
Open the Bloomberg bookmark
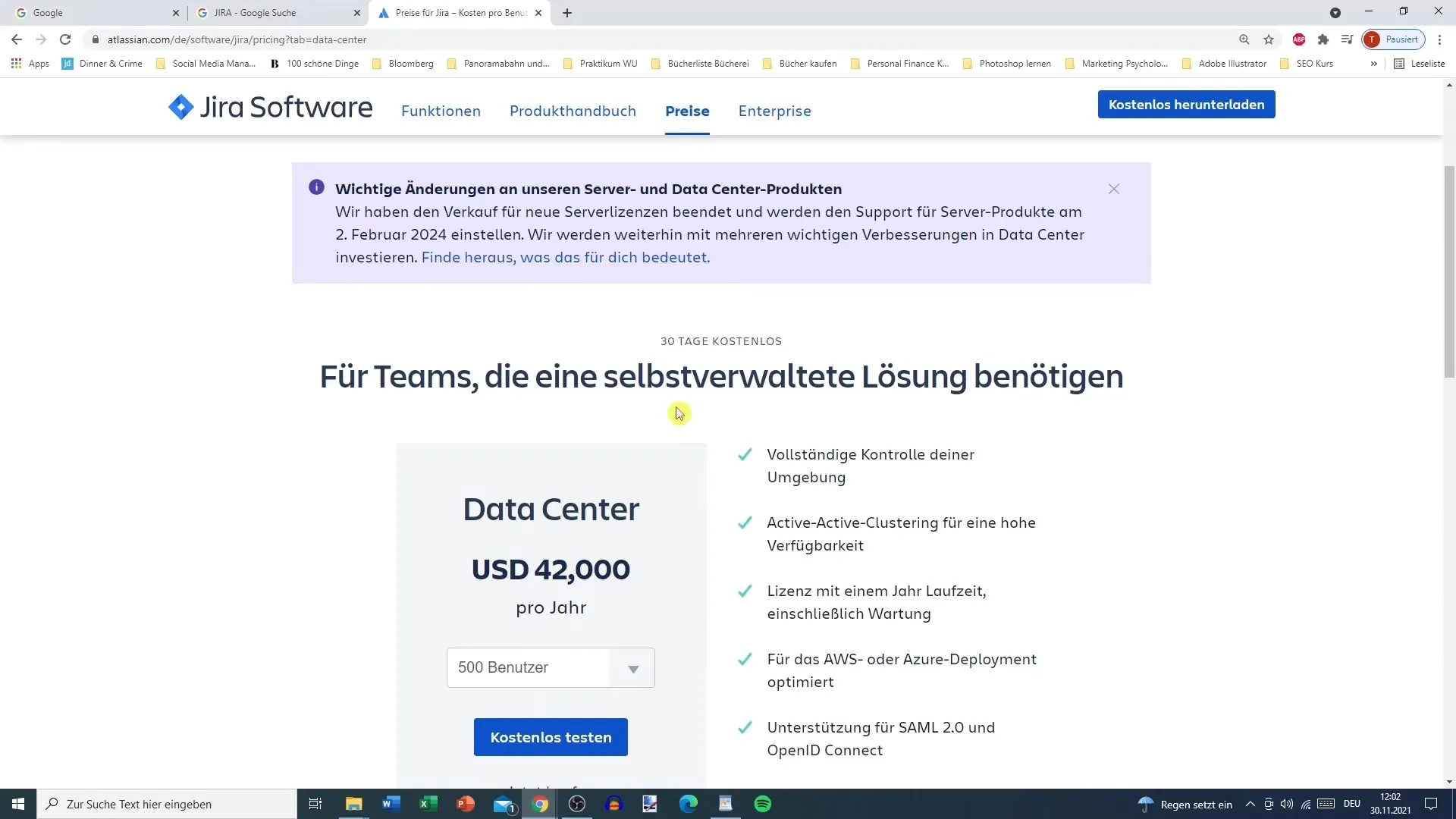pos(403,64)
